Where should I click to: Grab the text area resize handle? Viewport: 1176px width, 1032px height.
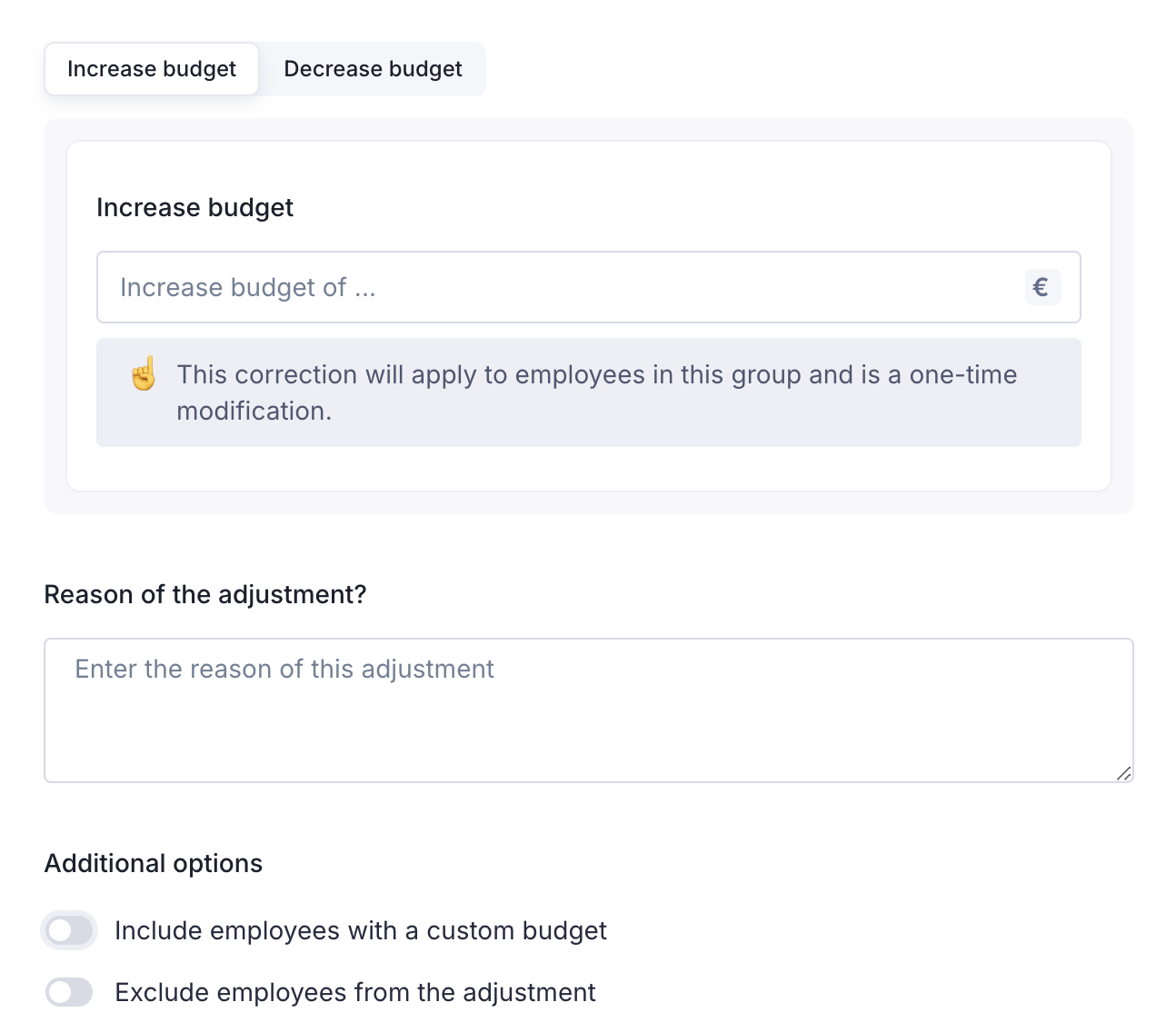[x=1123, y=773]
